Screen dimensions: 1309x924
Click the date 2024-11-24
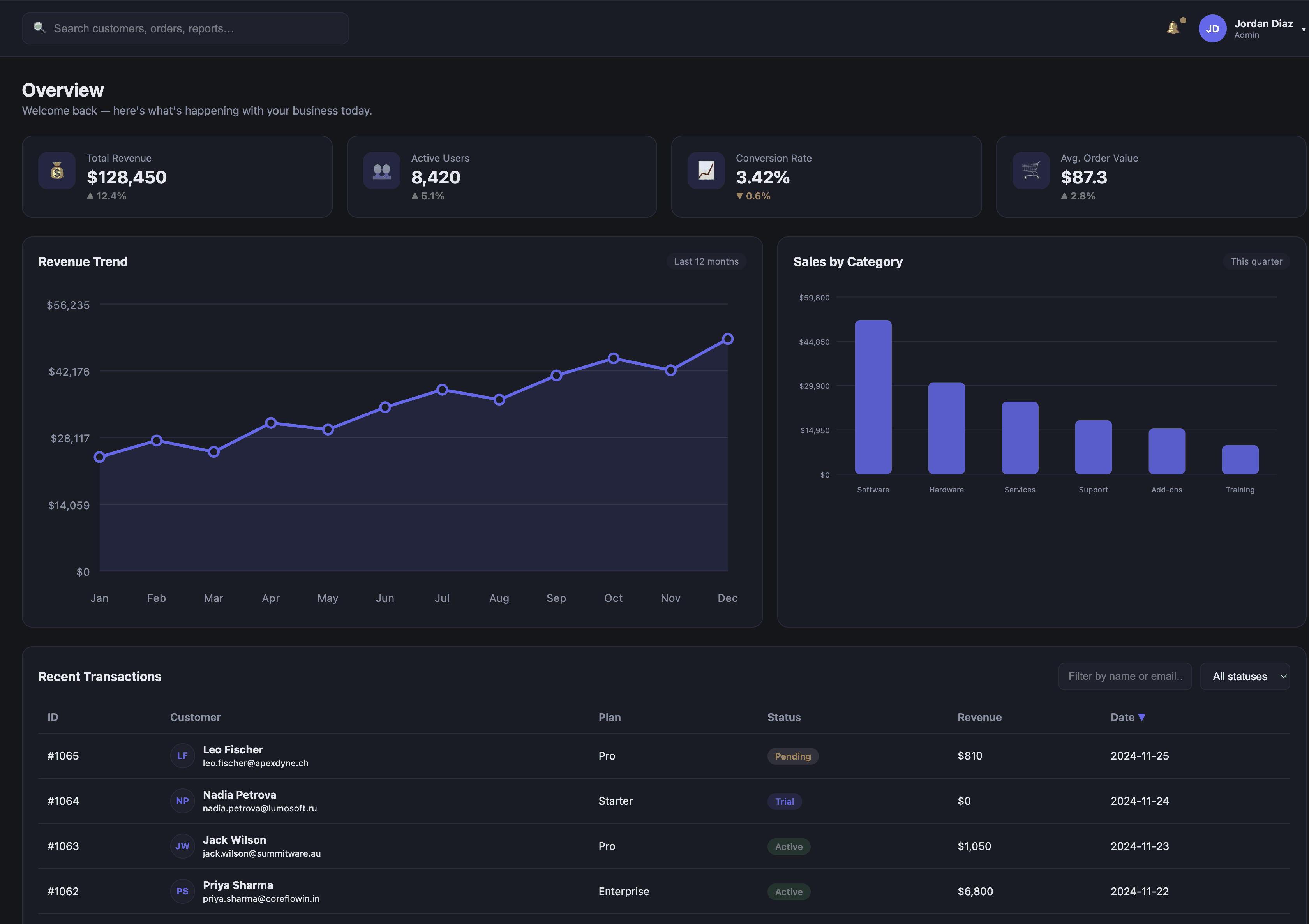[x=1140, y=801]
